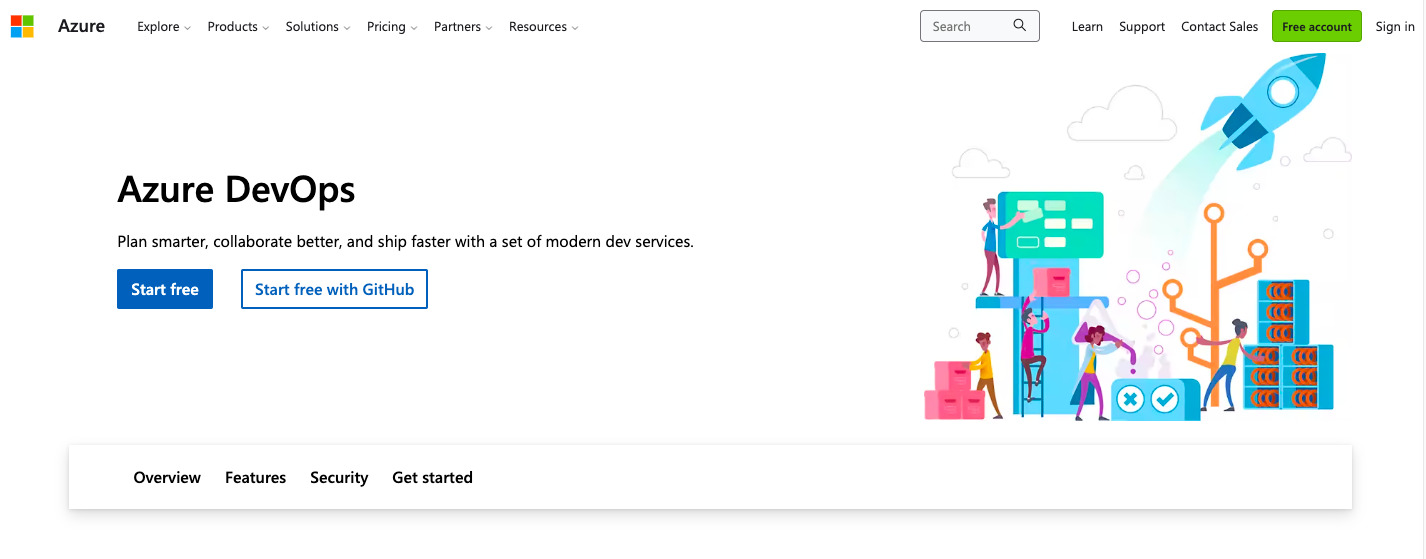
Task: Click the blue Start free button
Action: pos(165,289)
